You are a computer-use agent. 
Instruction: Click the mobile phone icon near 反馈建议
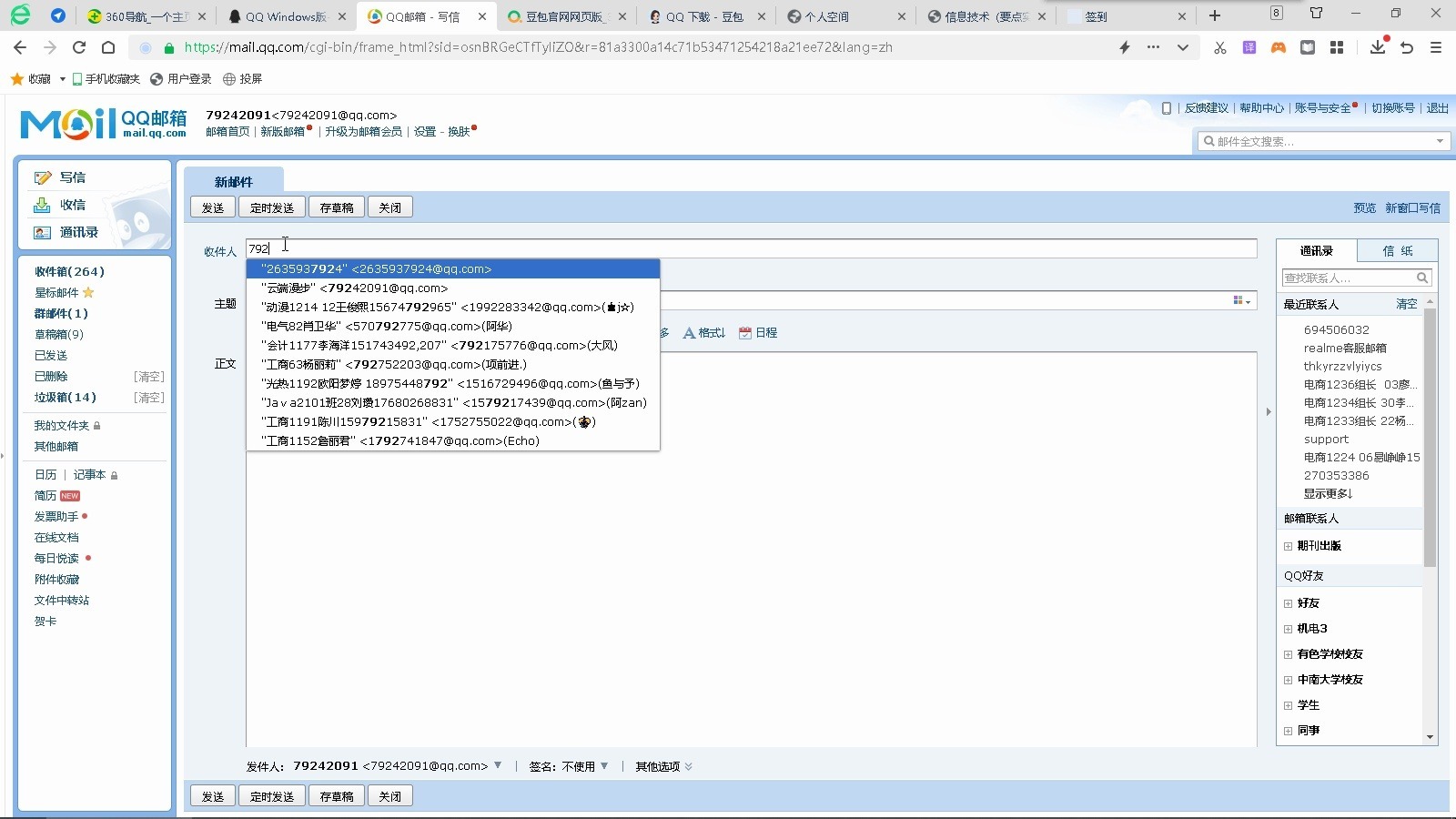[1167, 108]
